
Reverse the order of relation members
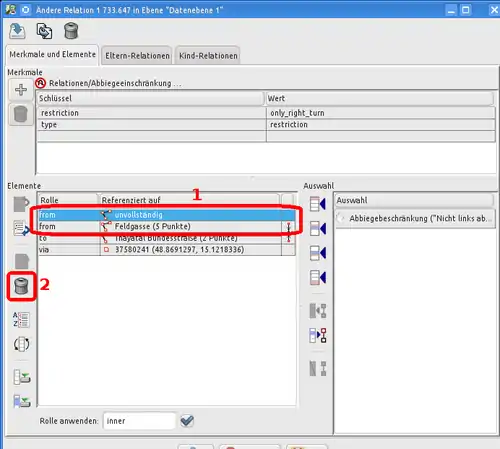tap(21, 344)
